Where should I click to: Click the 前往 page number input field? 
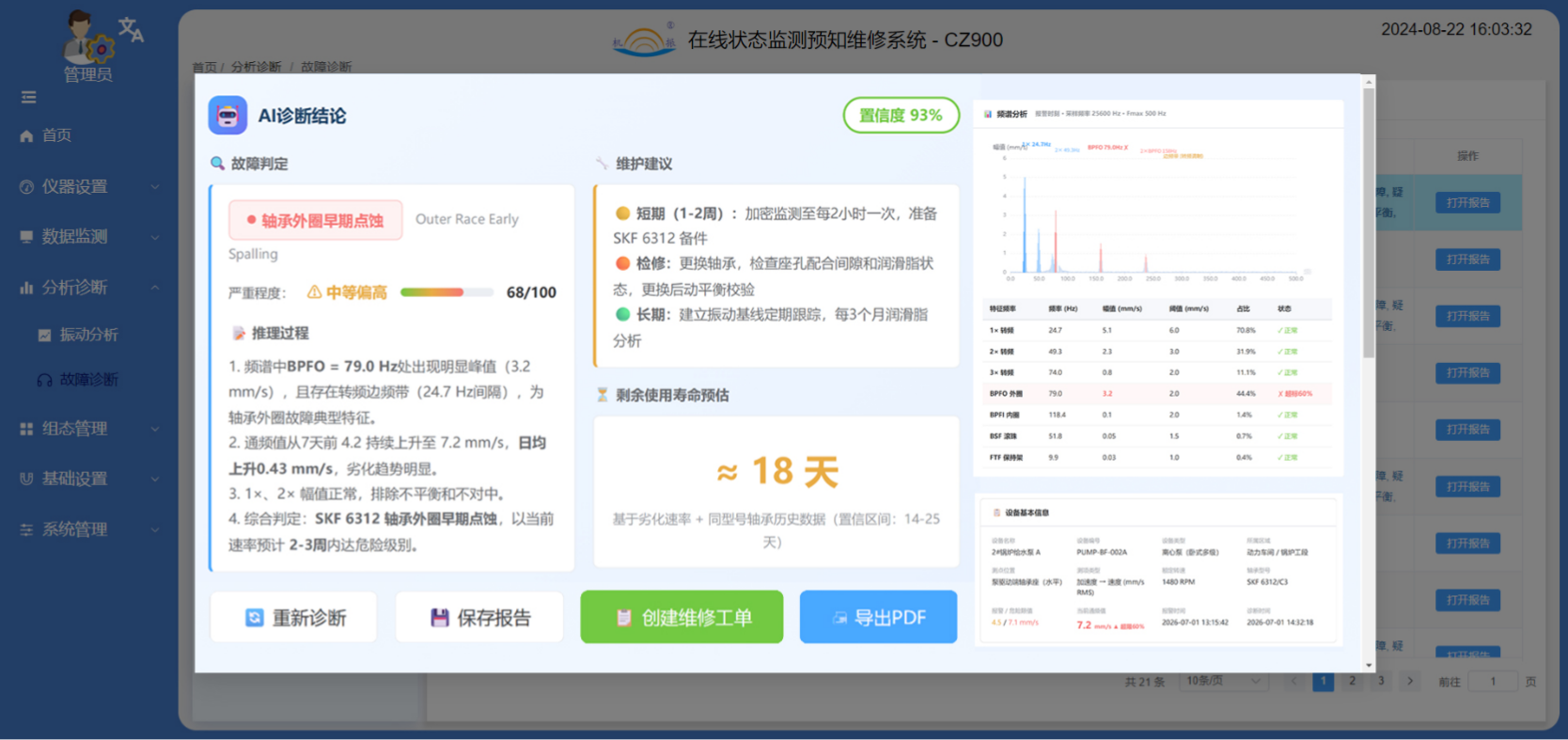coord(1492,682)
